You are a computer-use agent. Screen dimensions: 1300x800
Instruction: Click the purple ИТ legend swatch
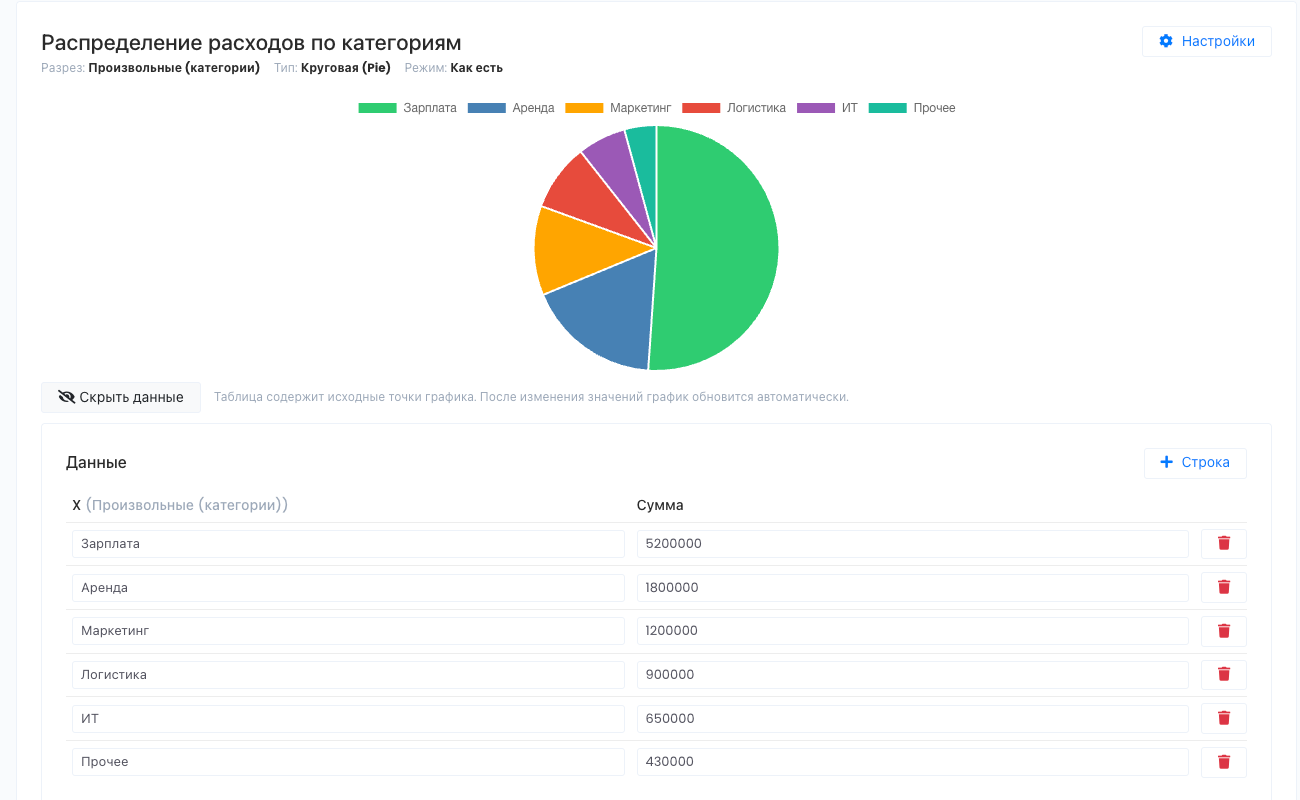click(816, 108)
